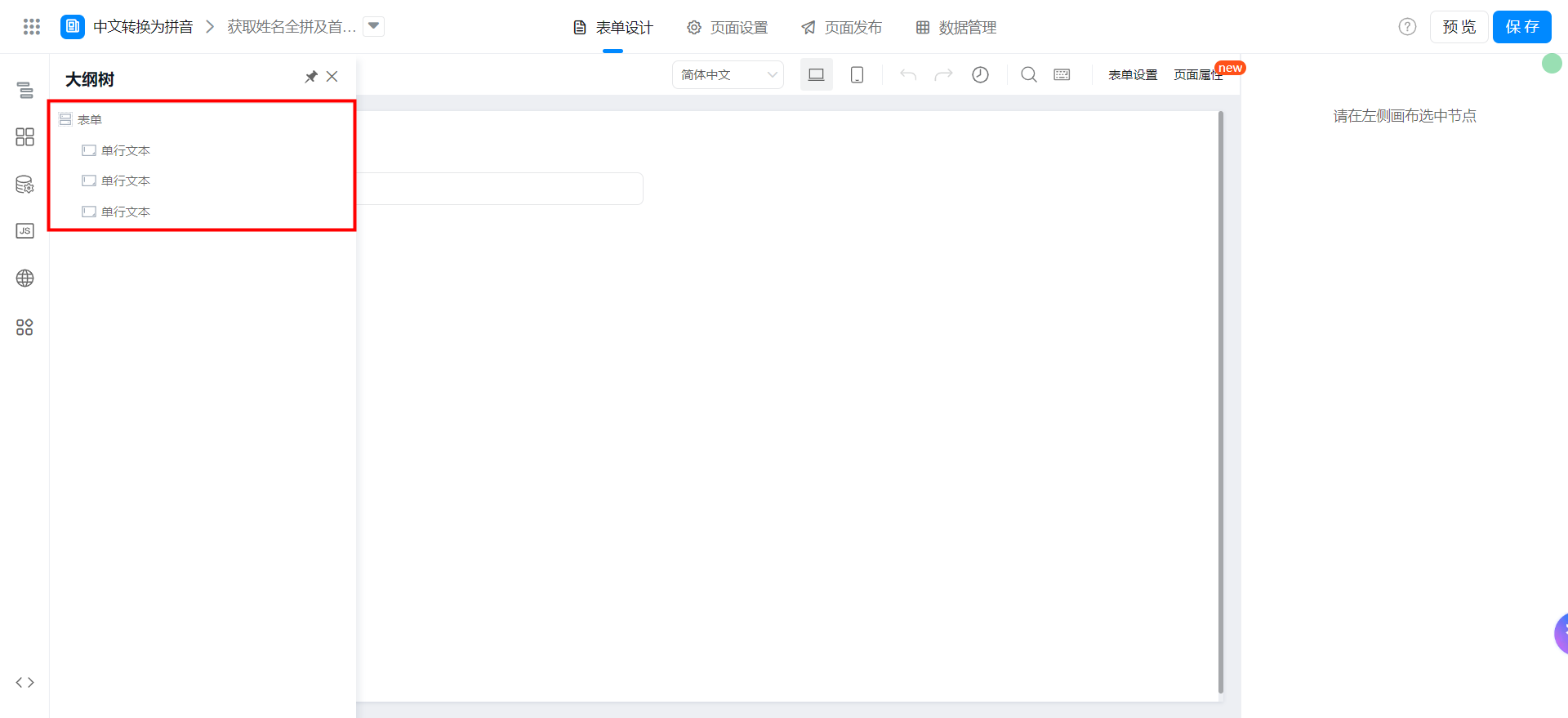Open the purple assistant floating button

(x=1561, y=633)
